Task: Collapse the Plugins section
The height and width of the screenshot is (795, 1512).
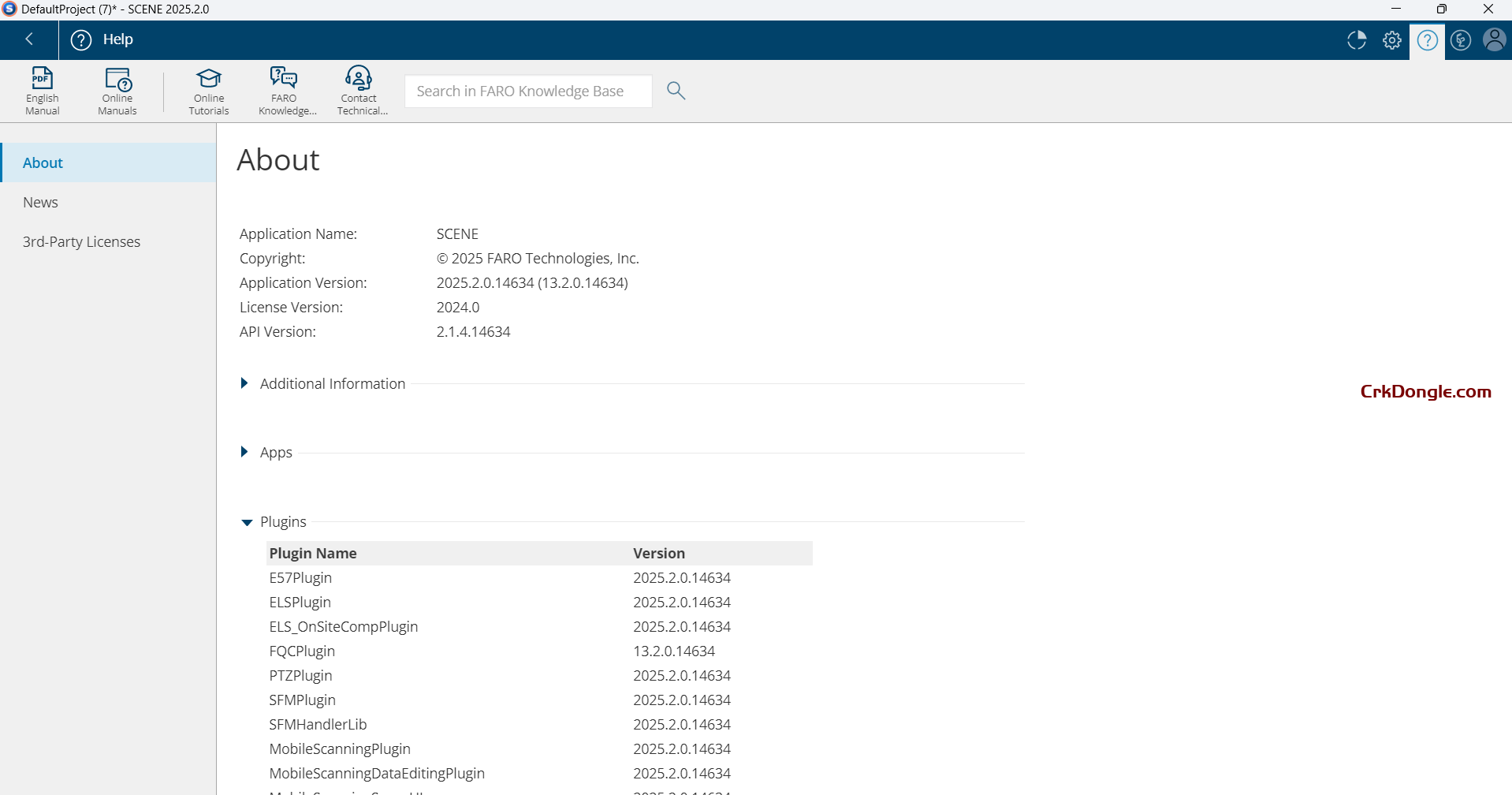Action: click(x=247, y=522)
